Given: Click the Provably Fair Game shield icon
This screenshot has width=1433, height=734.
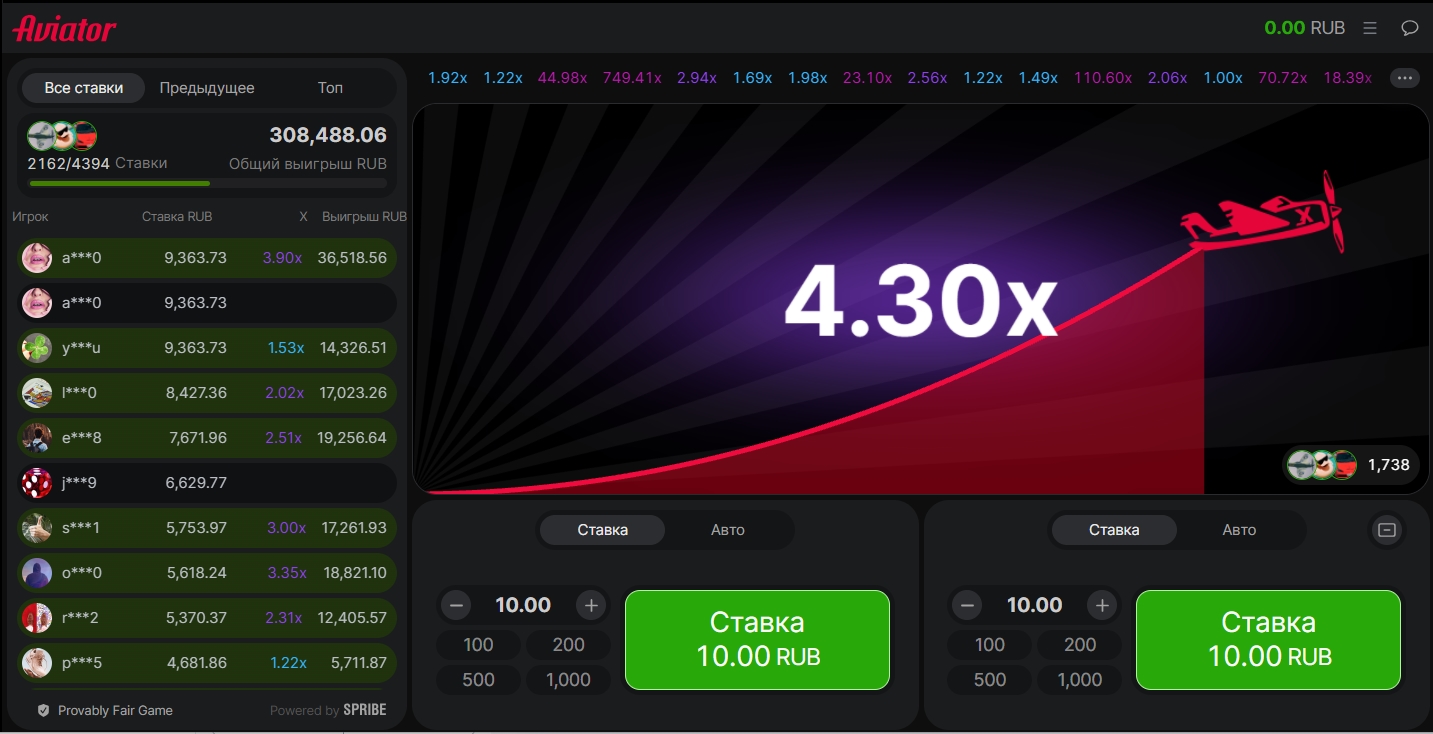Looking at the screenshot, I should tap(43, 710).
